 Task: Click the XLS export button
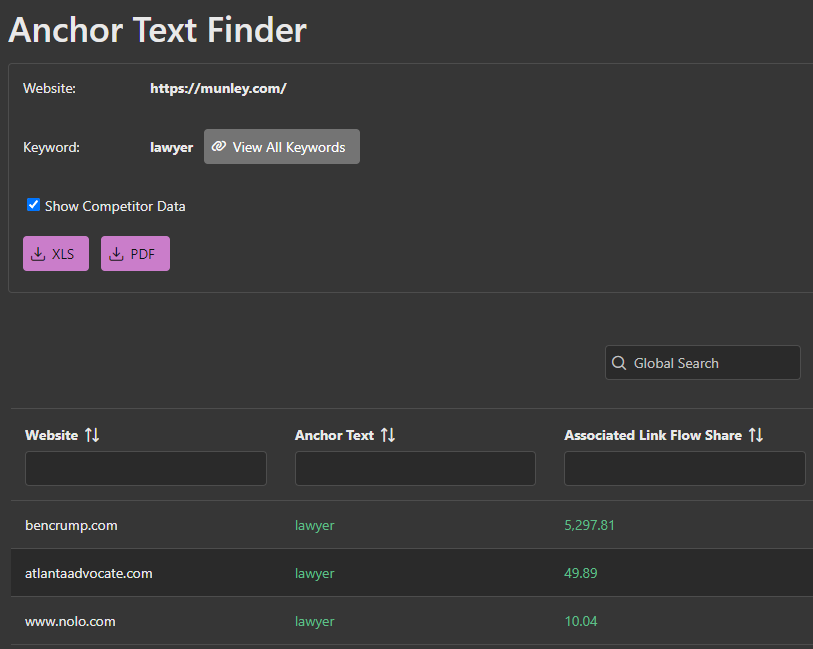[55, 253]
